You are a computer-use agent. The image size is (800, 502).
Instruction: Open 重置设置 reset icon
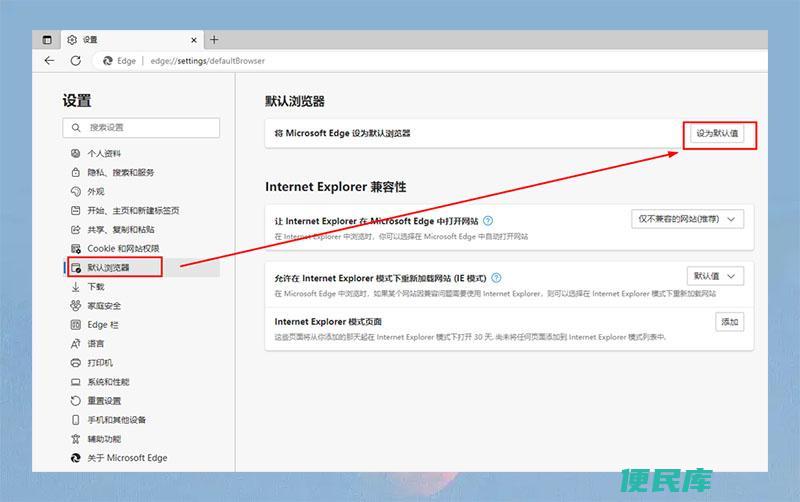pyautogui.click(x=76, y=400)
